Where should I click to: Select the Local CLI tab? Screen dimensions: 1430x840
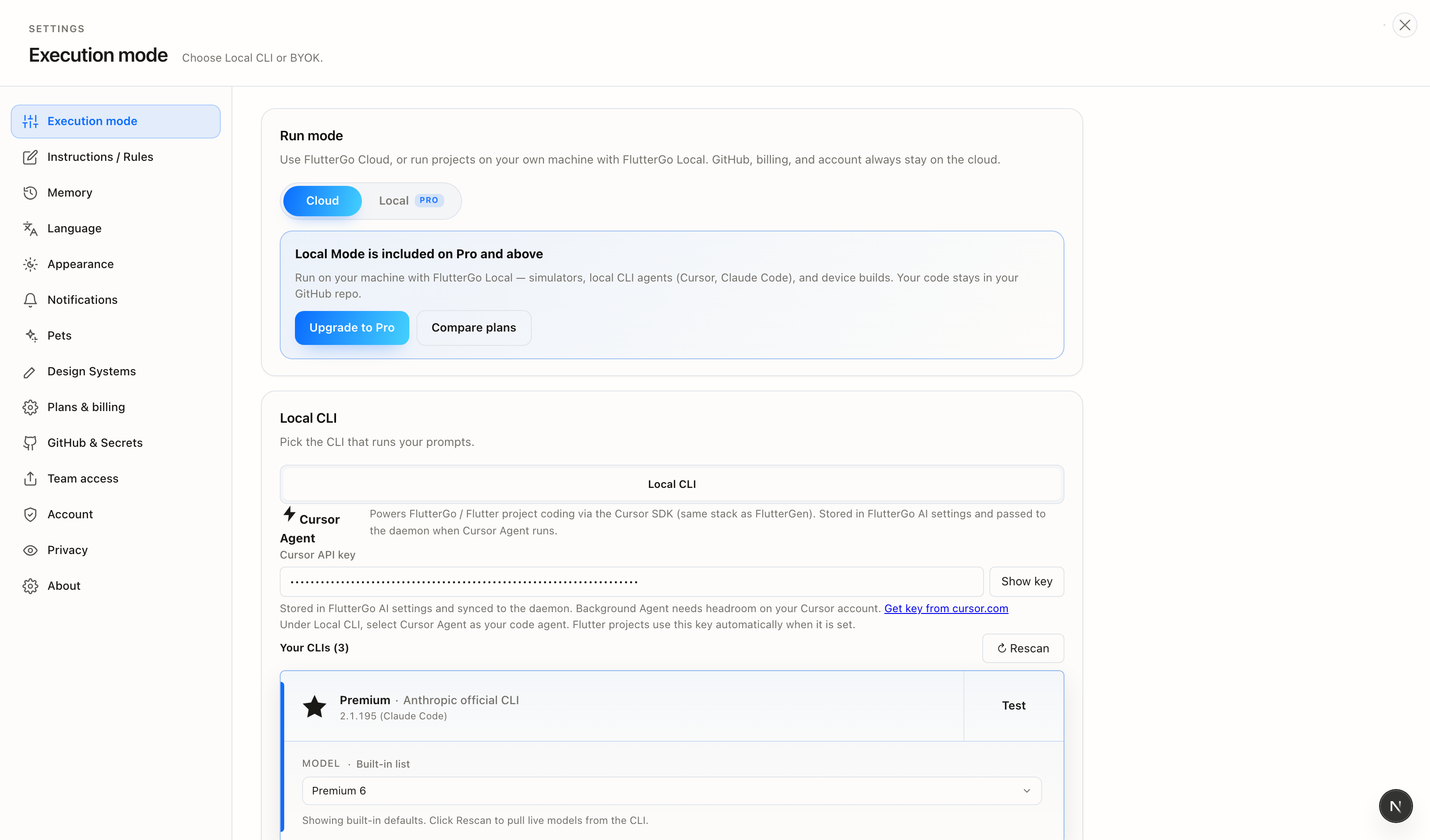[671, 484]
